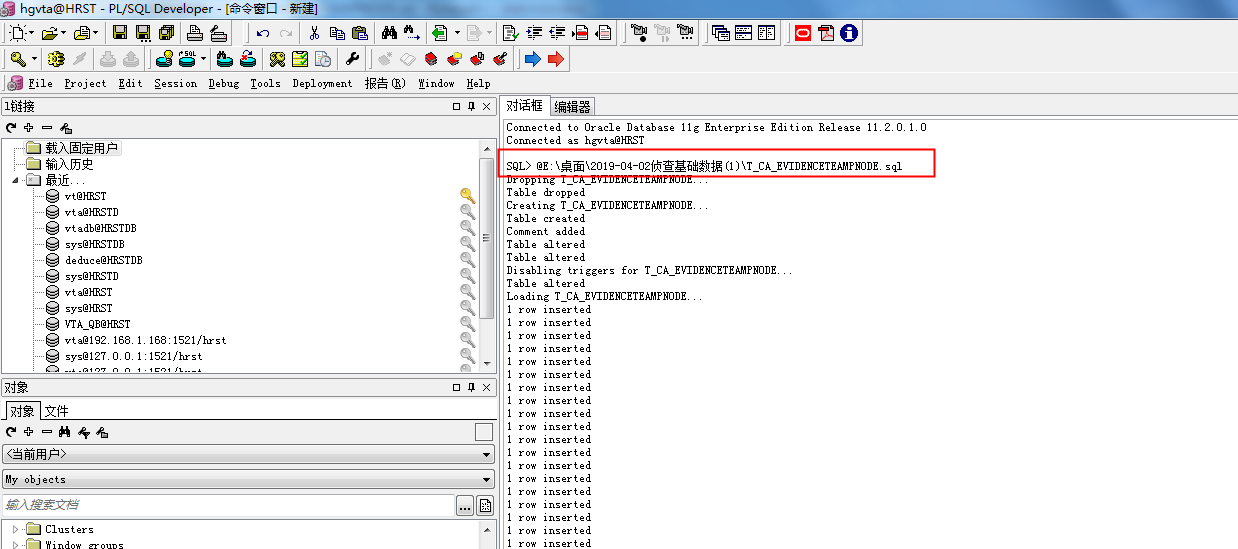Click the Cut scissors icon
This screenshot has height=549, width=1238.
pos(314,33)
